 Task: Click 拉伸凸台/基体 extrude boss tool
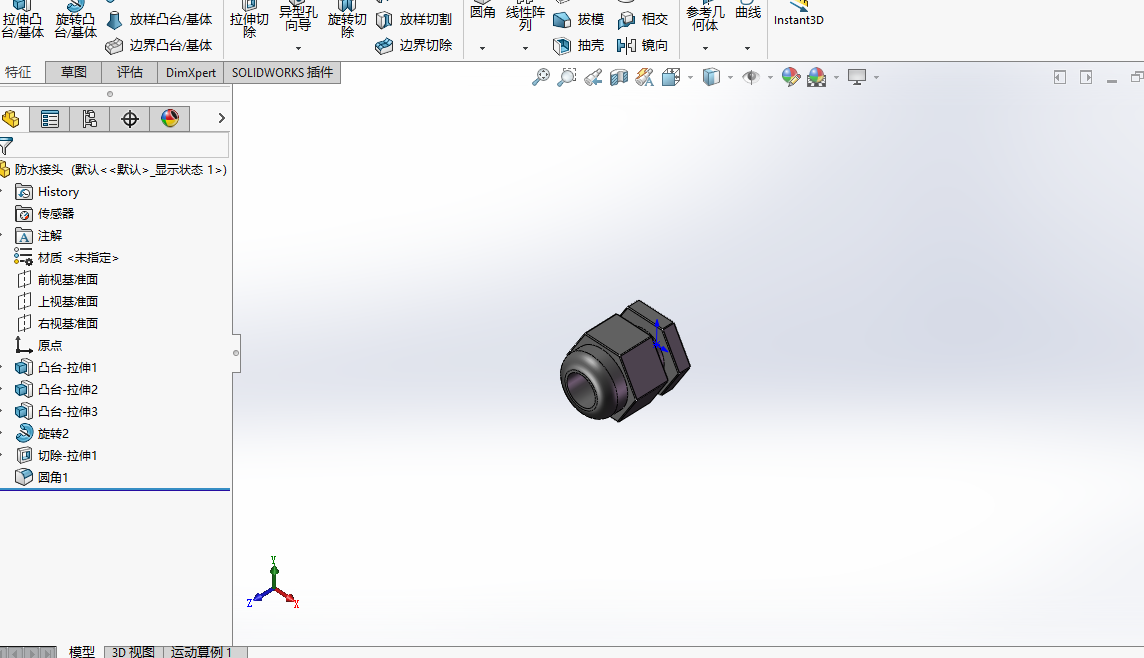click(x=23, y=20)
